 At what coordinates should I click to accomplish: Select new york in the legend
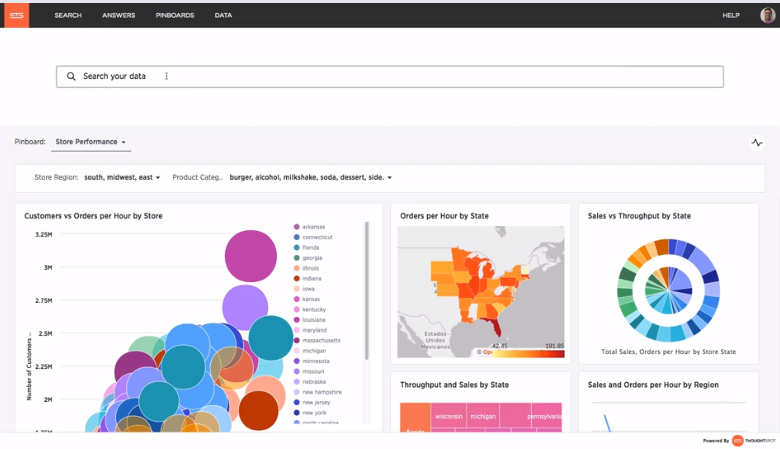[x=310, y=413]
